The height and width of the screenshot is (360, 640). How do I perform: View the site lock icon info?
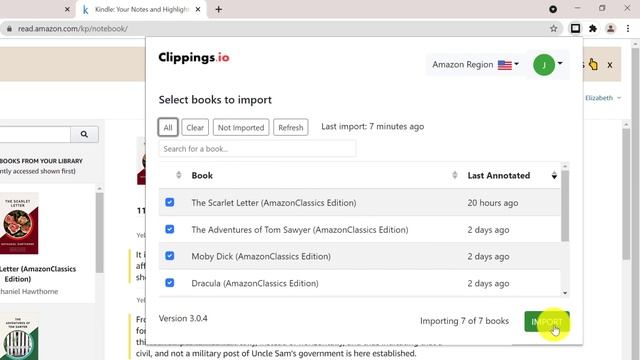point(9,29)
